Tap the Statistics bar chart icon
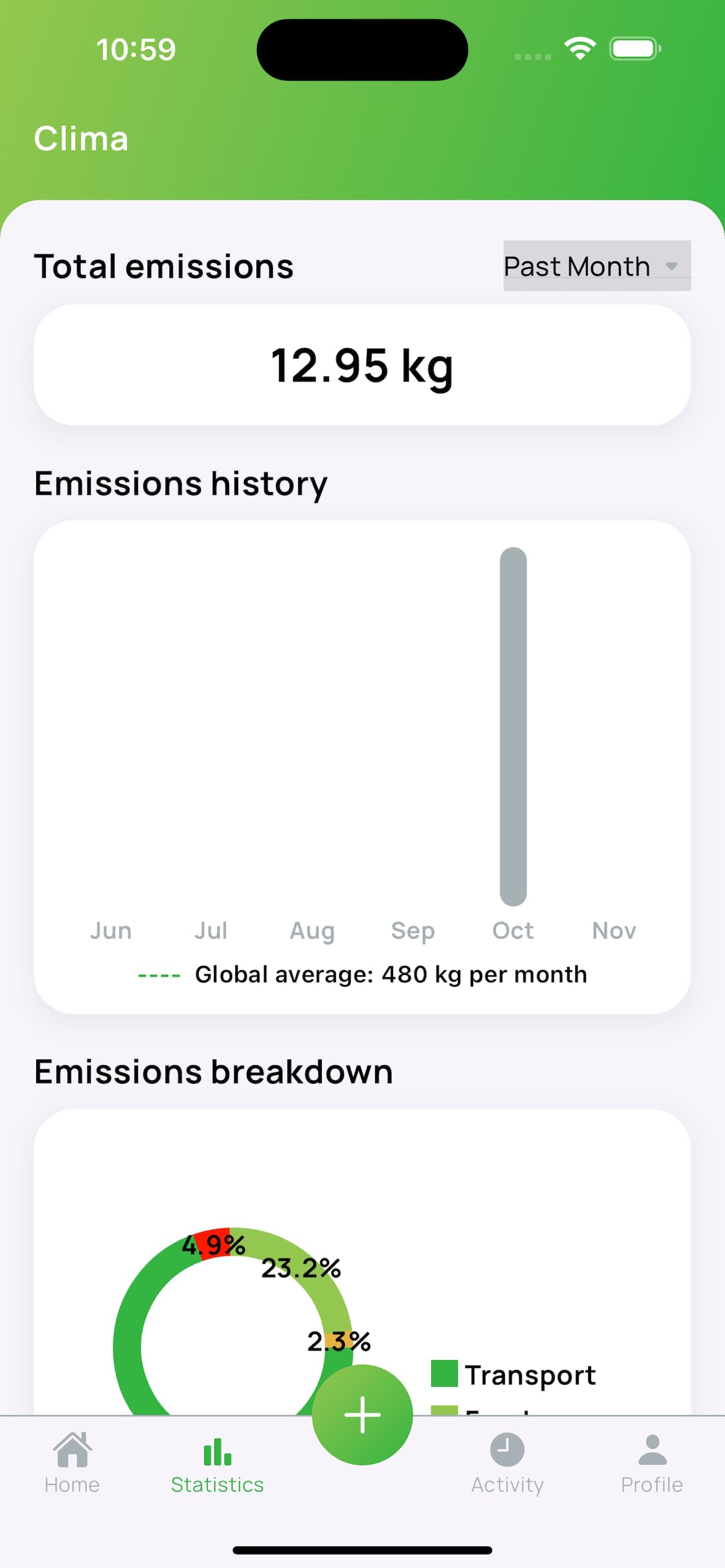 pyautogui.click(x=217, y=1452)
